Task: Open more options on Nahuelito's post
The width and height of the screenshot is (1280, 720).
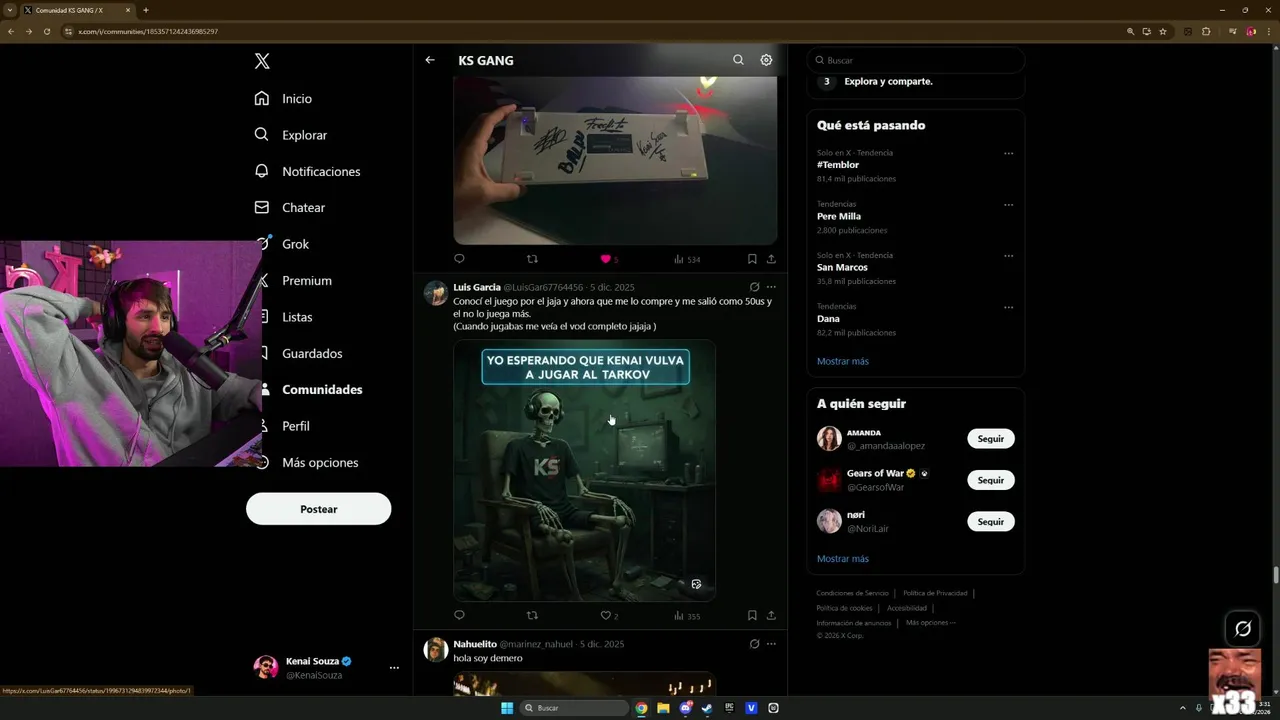Action: click(771, 644)
